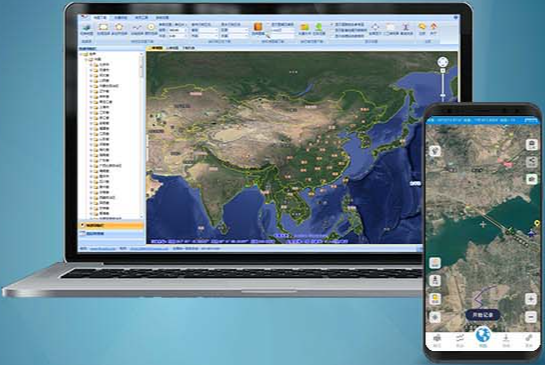This screenshot has height=365, width=545.
Task: Open the upper combo box beside the circle tool
Action: (177, 30)
